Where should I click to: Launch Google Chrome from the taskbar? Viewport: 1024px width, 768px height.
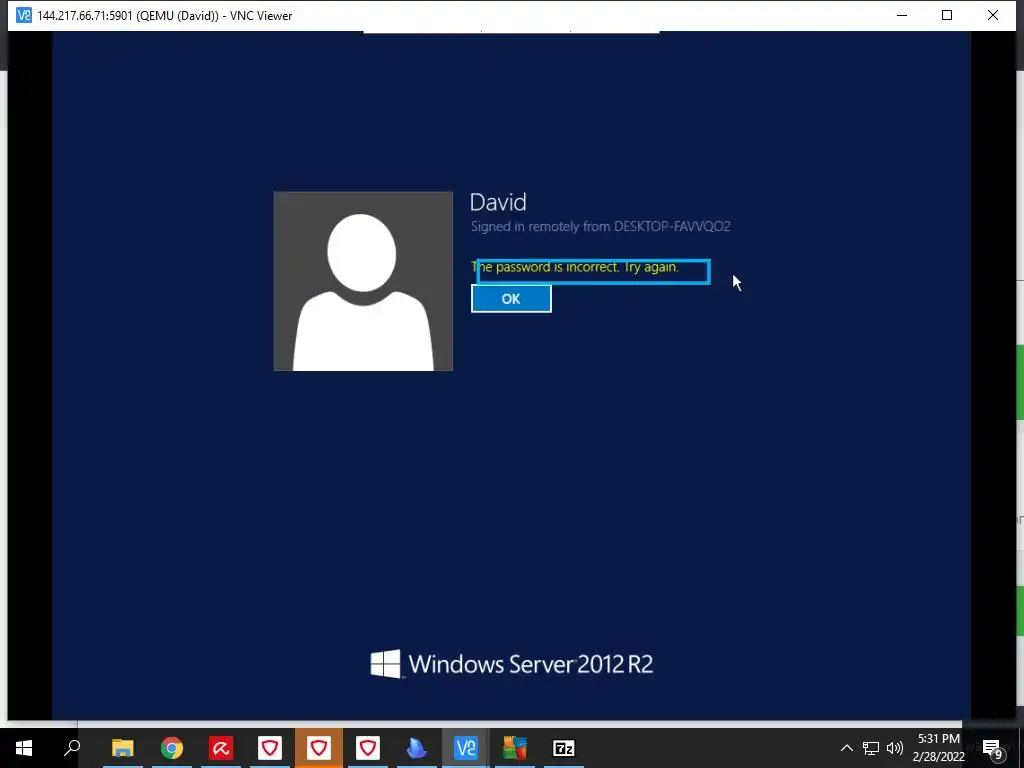(x=172, y=748)
